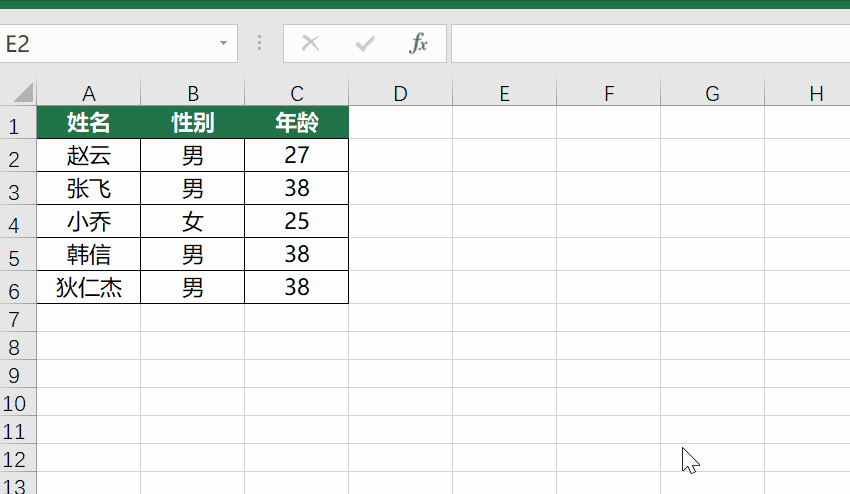Select empty cell D1
This screenshot has height=494, width=850.
click(401, 123)
